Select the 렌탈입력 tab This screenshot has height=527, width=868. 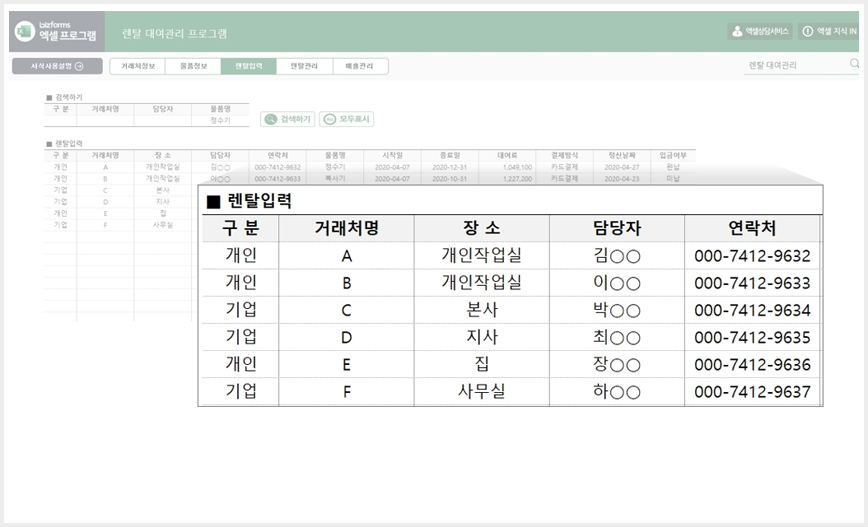pos(249,66)
